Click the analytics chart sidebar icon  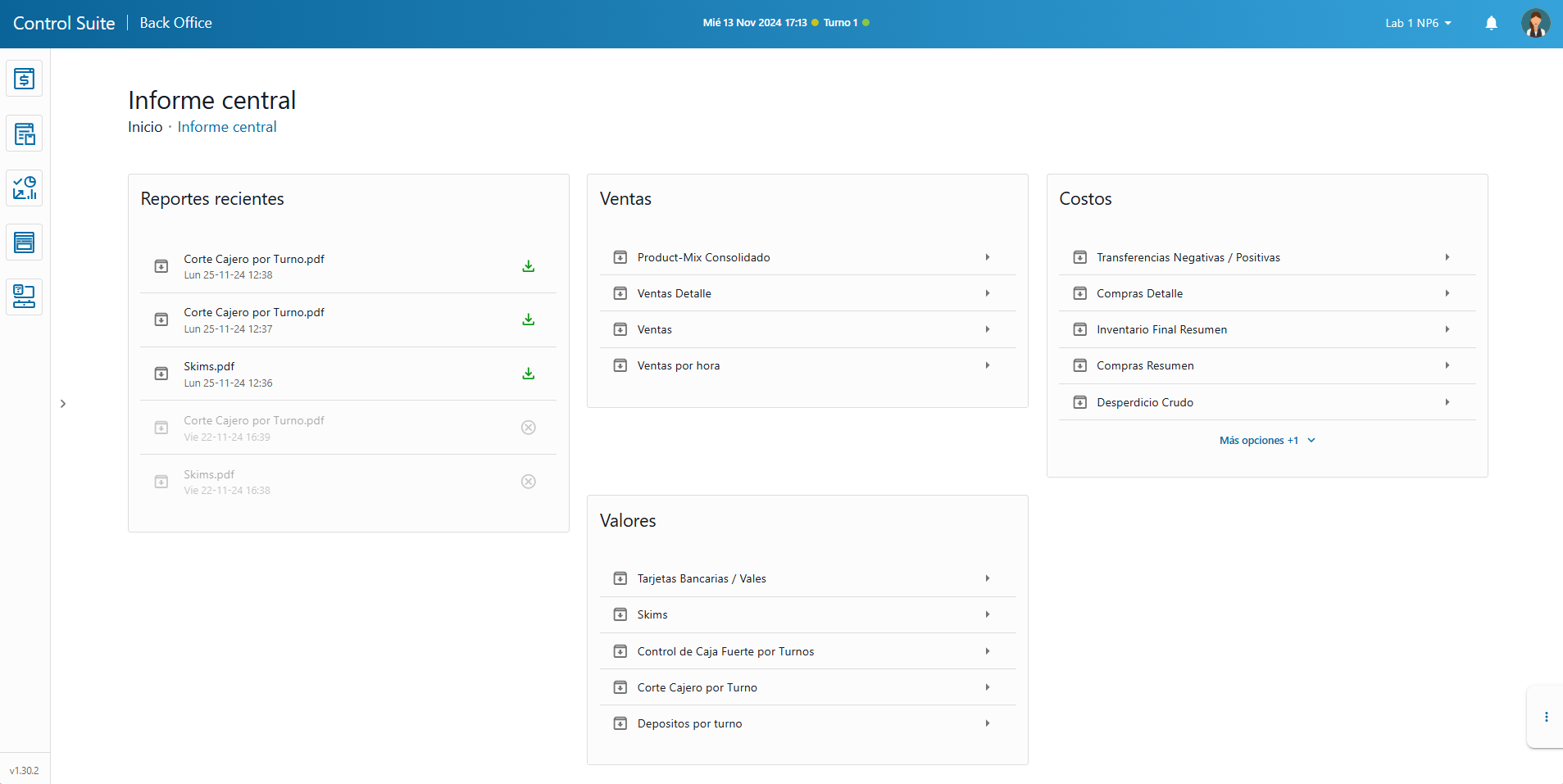(x=24, y=188)
